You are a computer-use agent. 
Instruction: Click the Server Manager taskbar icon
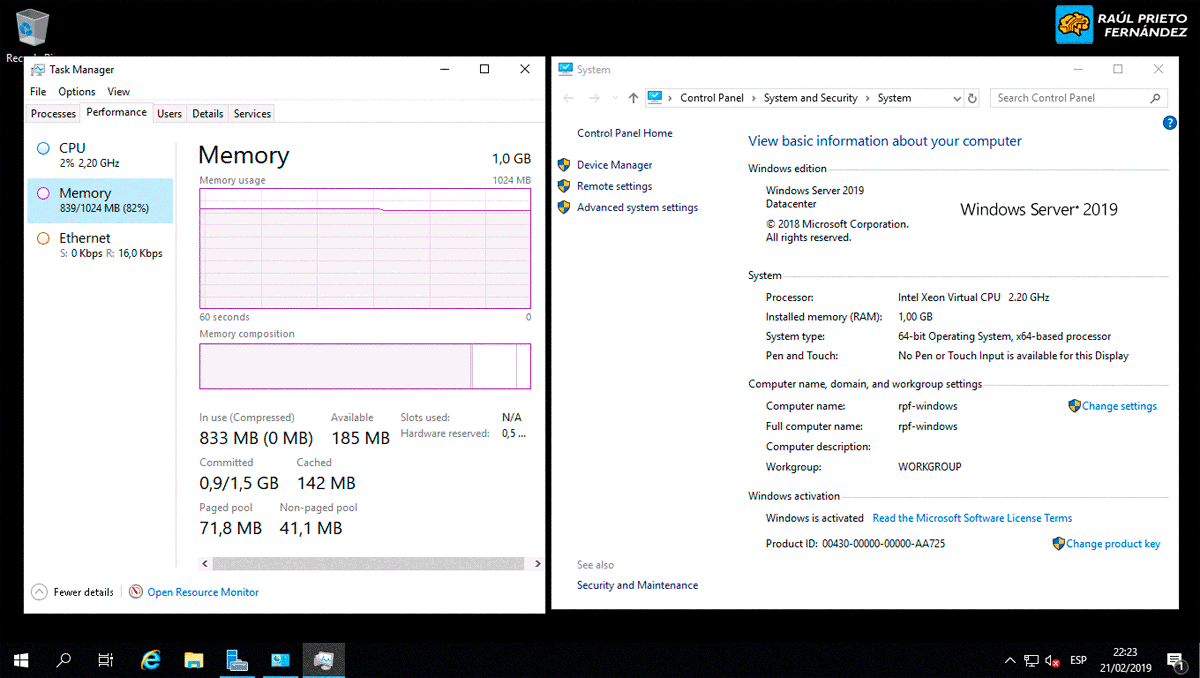click(x=237, y=660)
